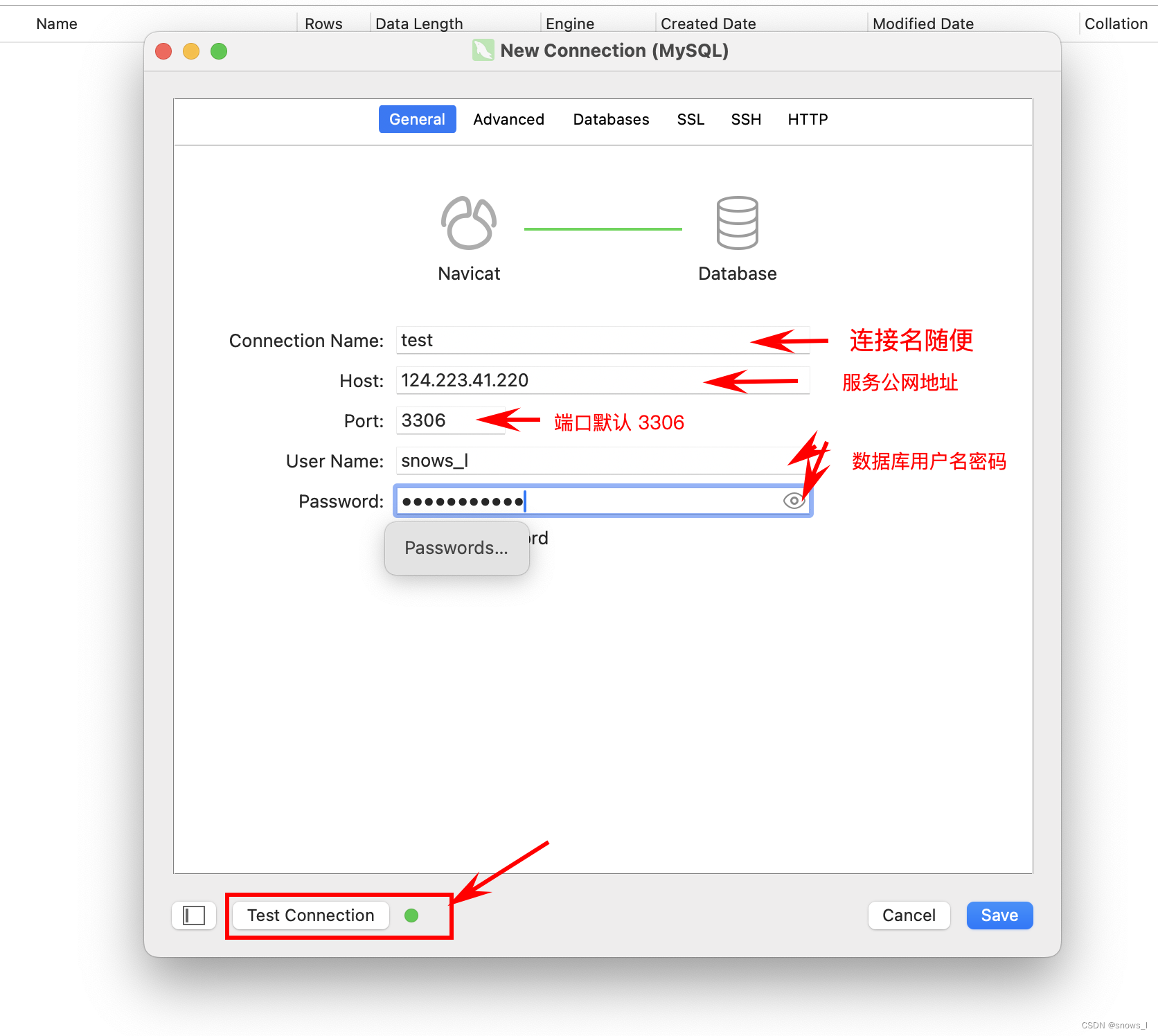1158x1036 pixels.
Task: Click the Collation column header
Action: pos(1116,24)
